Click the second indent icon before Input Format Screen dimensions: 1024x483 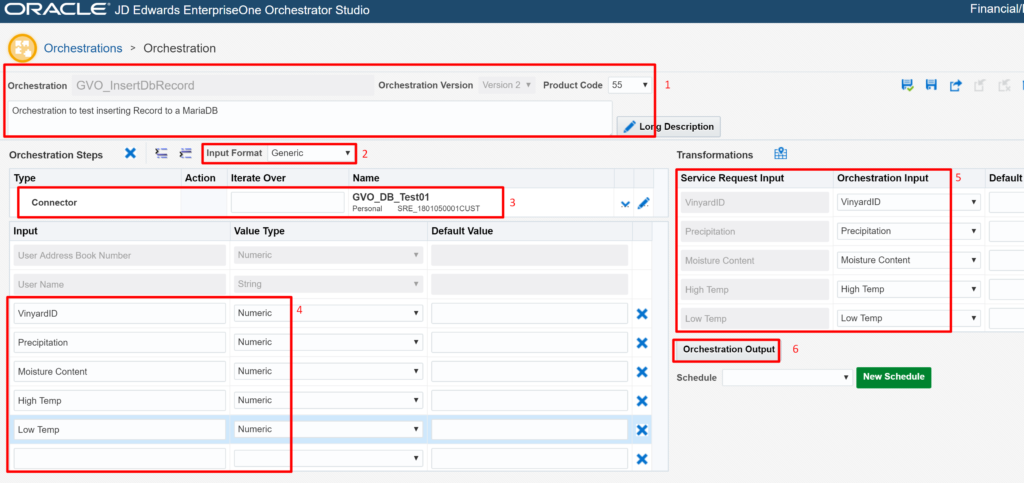[x=186, y=153]
